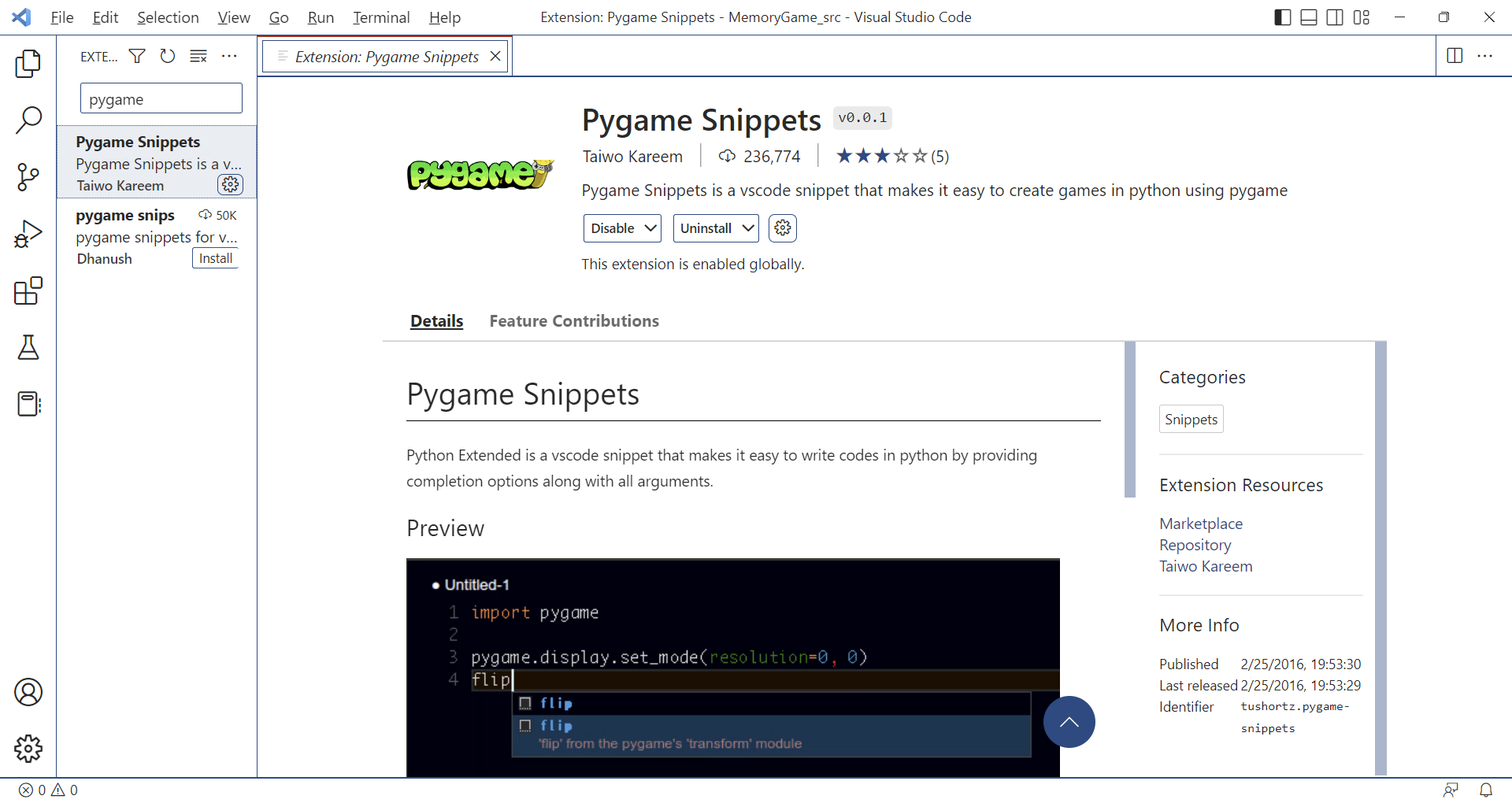This screenshot has width=1512, height=803.
Task: Open the Edit menu
Action: pos(106,17)
